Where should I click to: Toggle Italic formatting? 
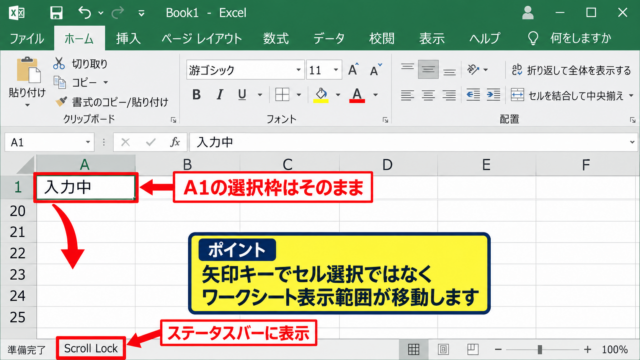[220, 95]
